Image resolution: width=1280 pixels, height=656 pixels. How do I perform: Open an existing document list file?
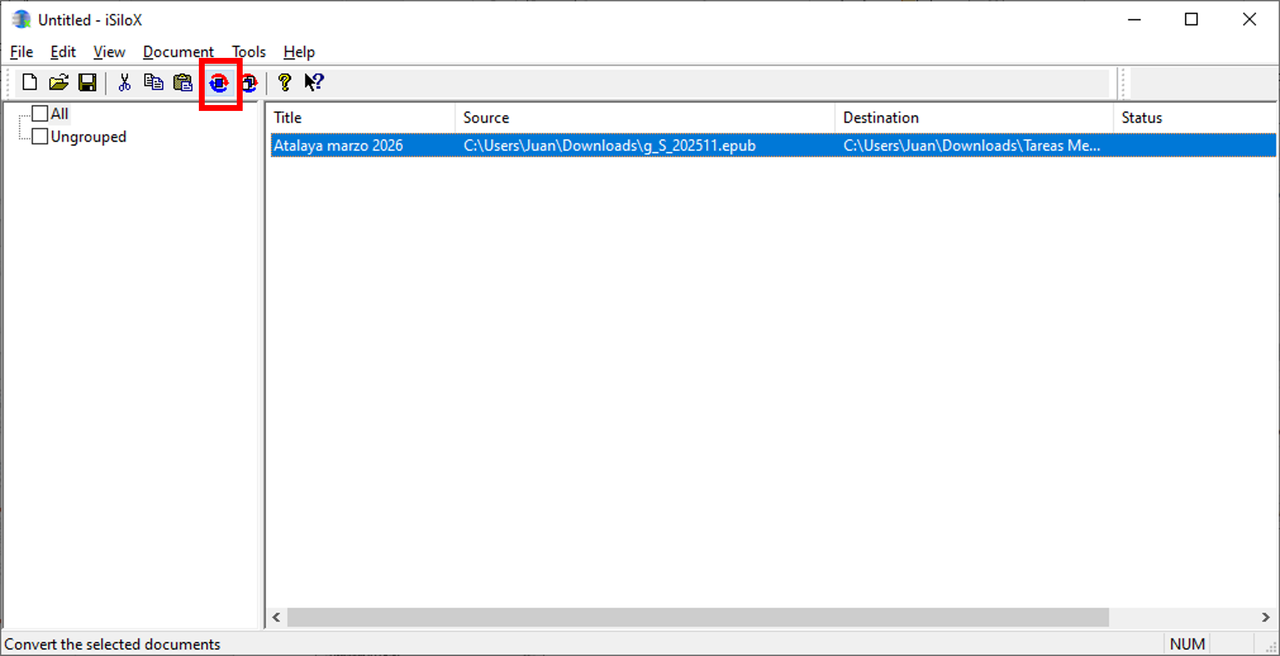tap(59, 83)
